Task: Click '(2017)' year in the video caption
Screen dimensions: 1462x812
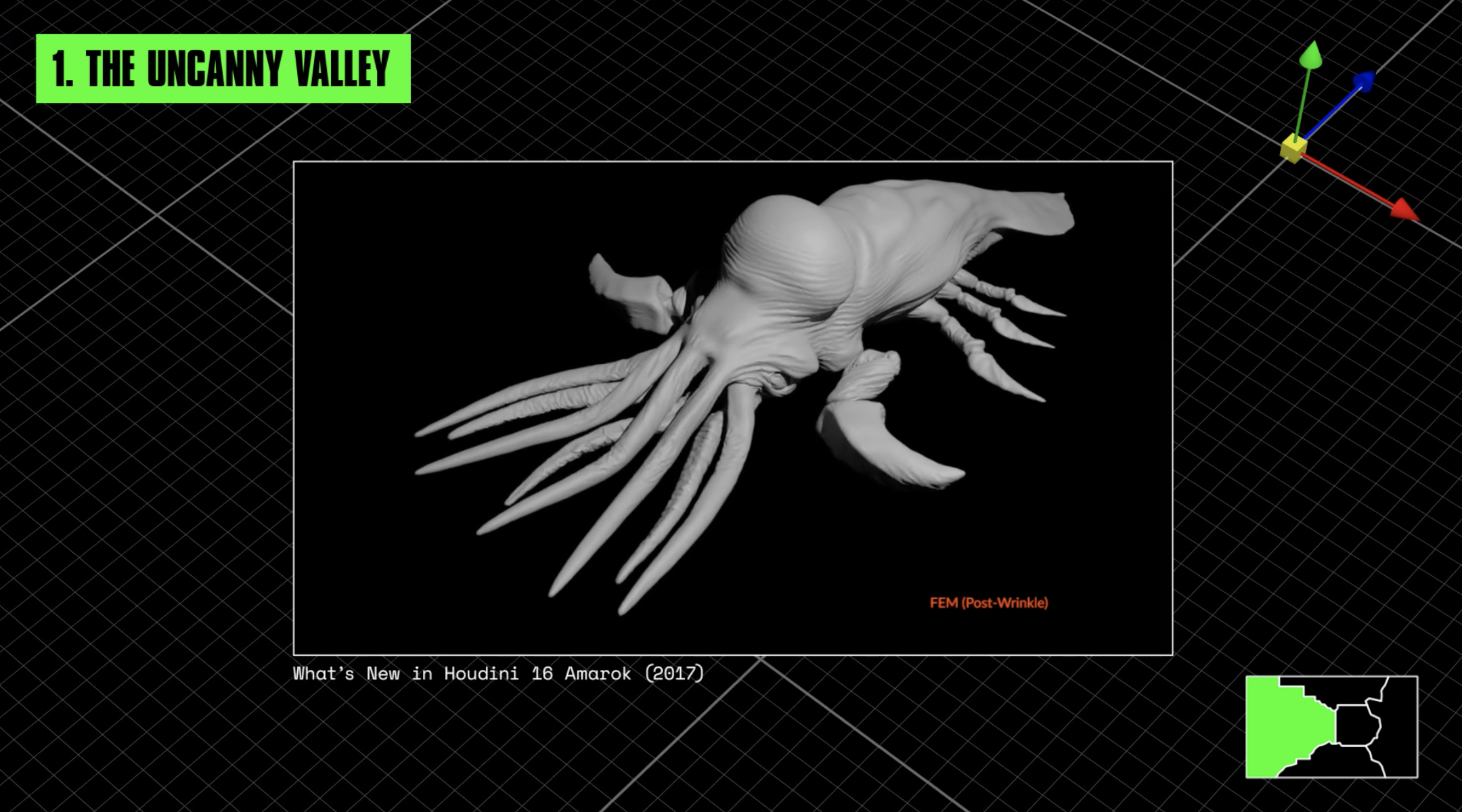Action: coord(674,674)
